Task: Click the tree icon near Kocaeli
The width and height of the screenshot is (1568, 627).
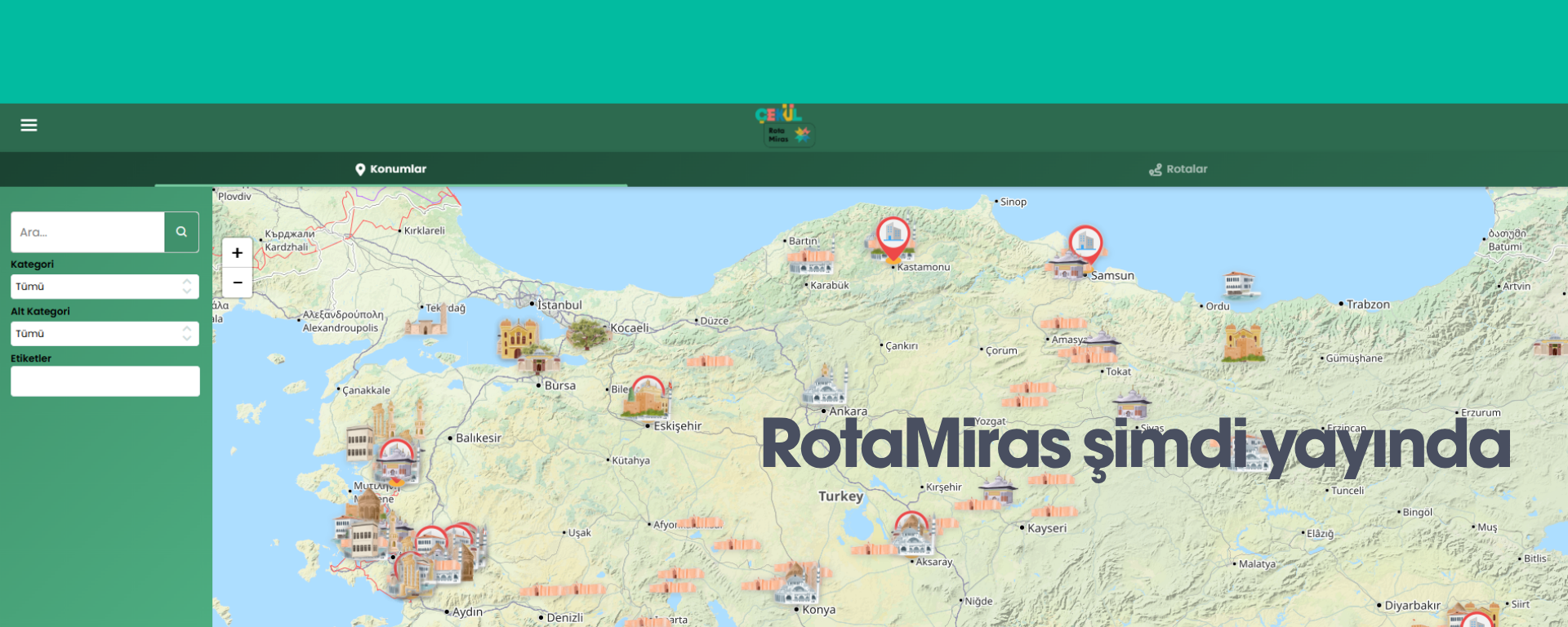Action: tap(586, 334)
